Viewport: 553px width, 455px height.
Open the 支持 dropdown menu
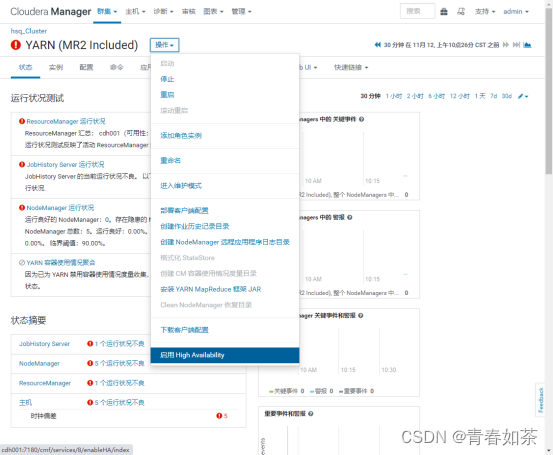(x=485, y=12)
